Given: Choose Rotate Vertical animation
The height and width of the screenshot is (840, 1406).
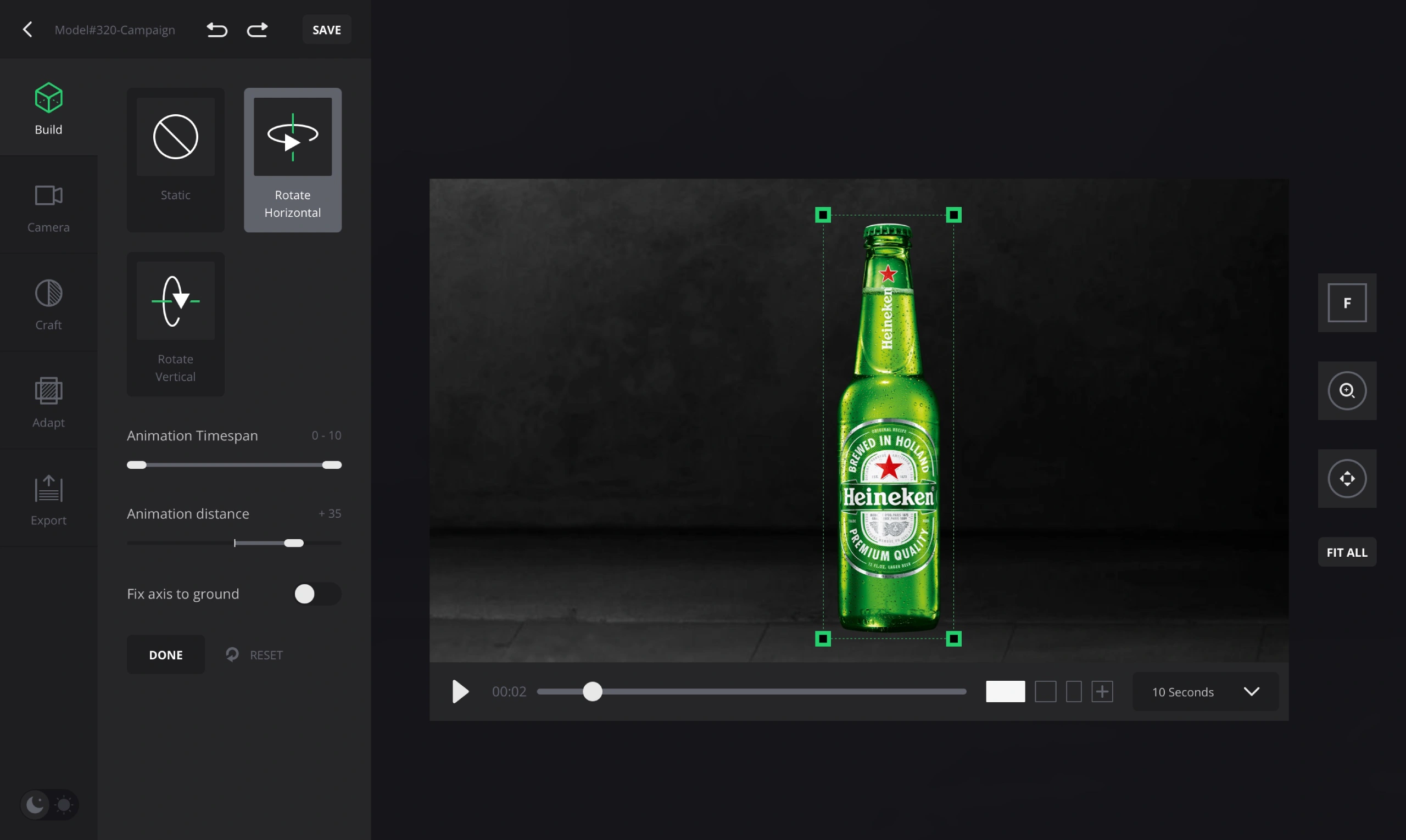Looking at the screenshot, I should tap(176, 323).
